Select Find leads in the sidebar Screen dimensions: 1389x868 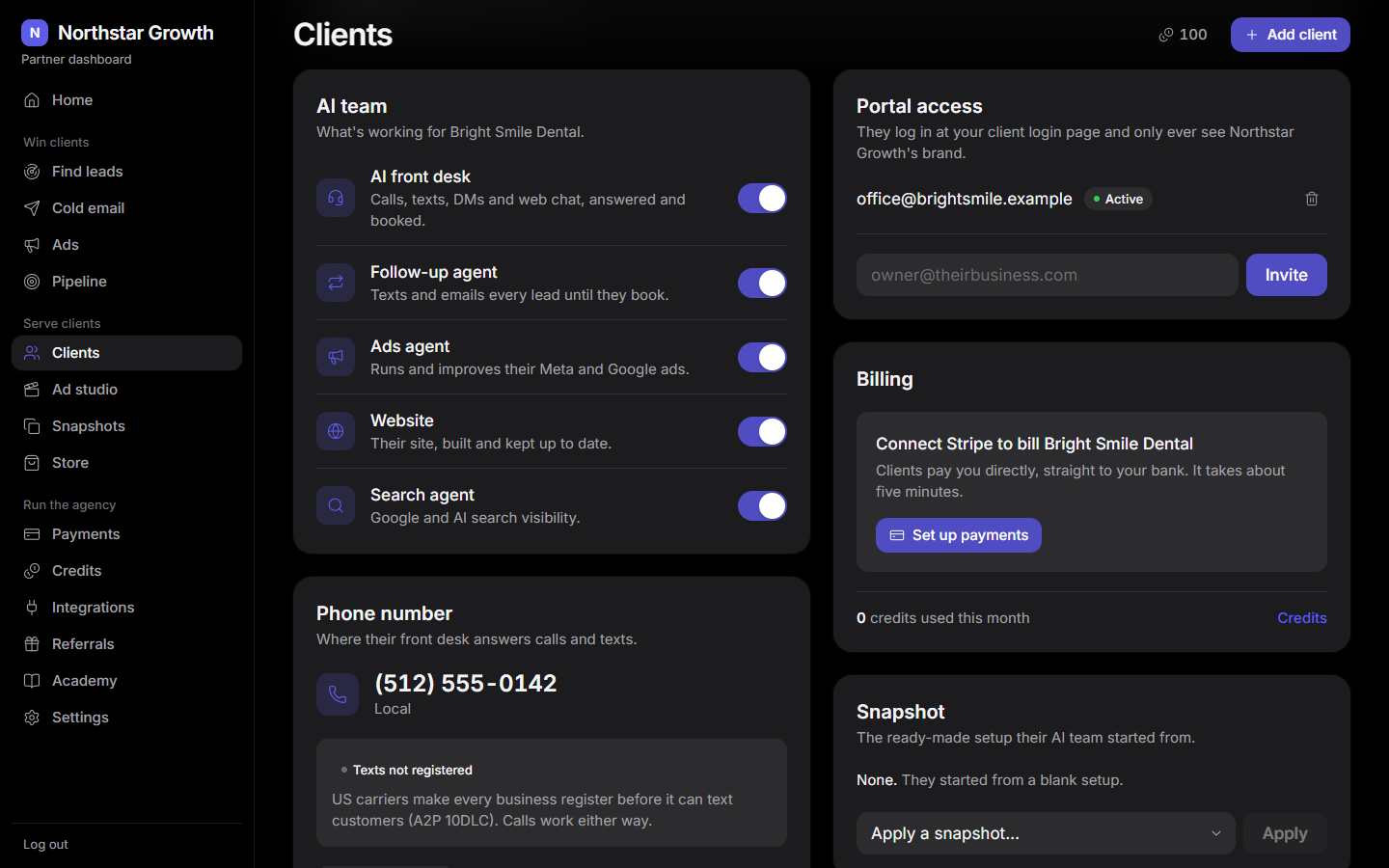click(126, 172)
